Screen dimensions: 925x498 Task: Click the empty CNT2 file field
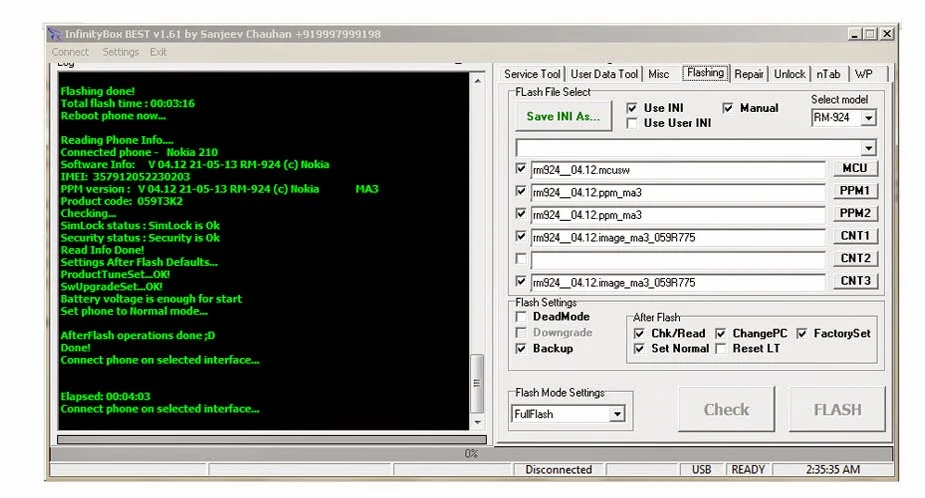(678, 260)
